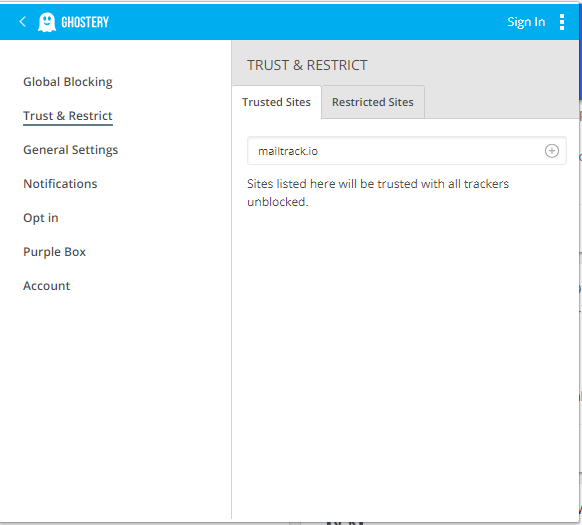The width and height of the screenshot is (582, 525).
Task: Open the Account section
Action: 47,286
